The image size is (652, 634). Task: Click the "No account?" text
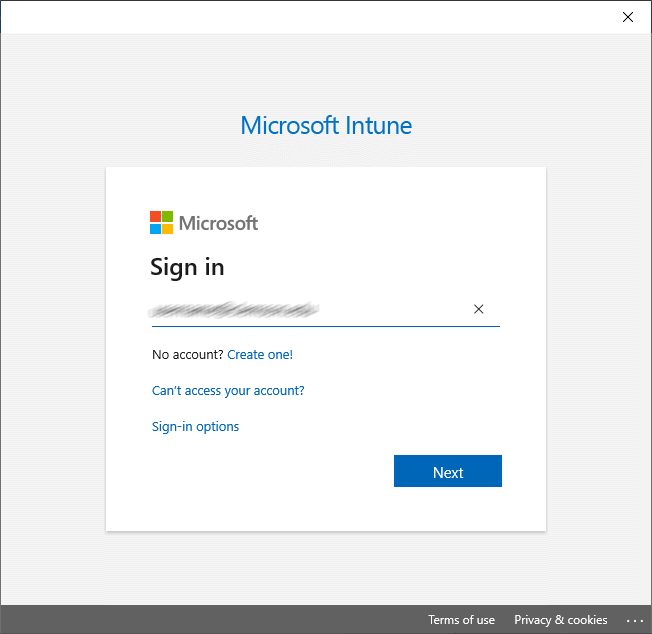pyautogui.click(x=188, y=355)
